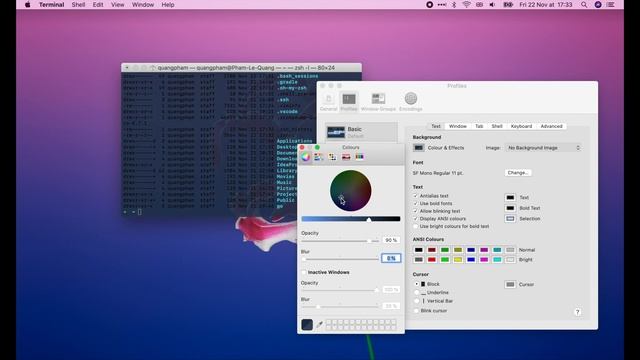This screenshot has width=640, height=360.
Task: Open the Bold Text colour swatch
Action: click(510, 208)
